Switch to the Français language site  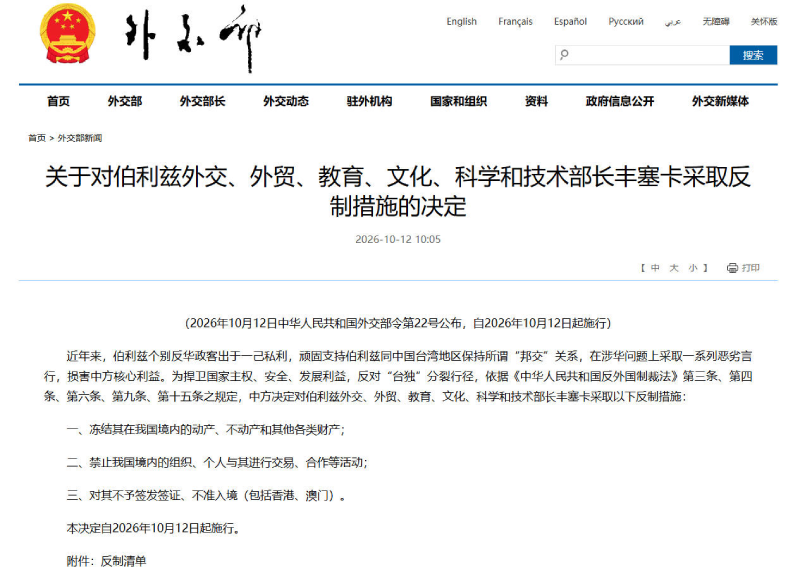coord(515,21)
